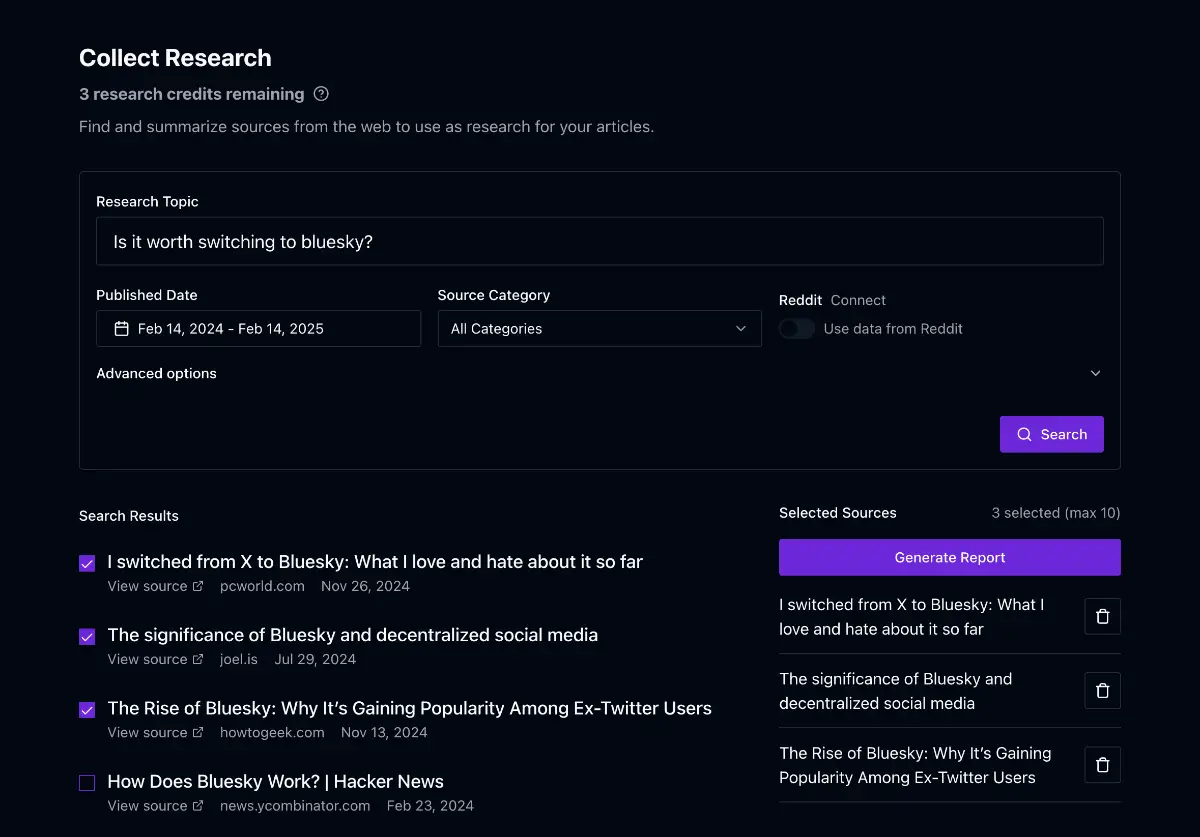This screenshot has height=837, width=1200.
Task: Open external link icon next to news.ycombinator.com
Action: (198, 806)
